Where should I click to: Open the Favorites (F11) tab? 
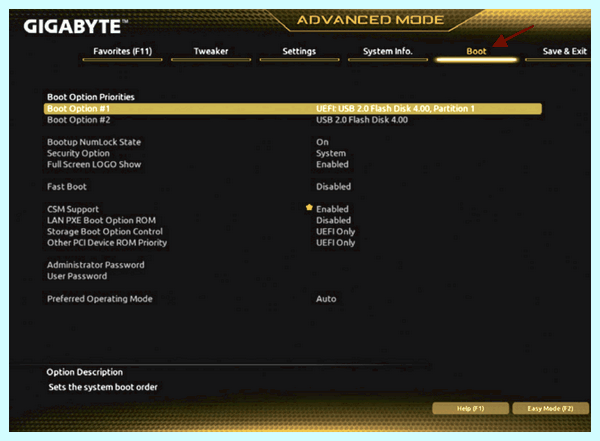pos(122,51)
